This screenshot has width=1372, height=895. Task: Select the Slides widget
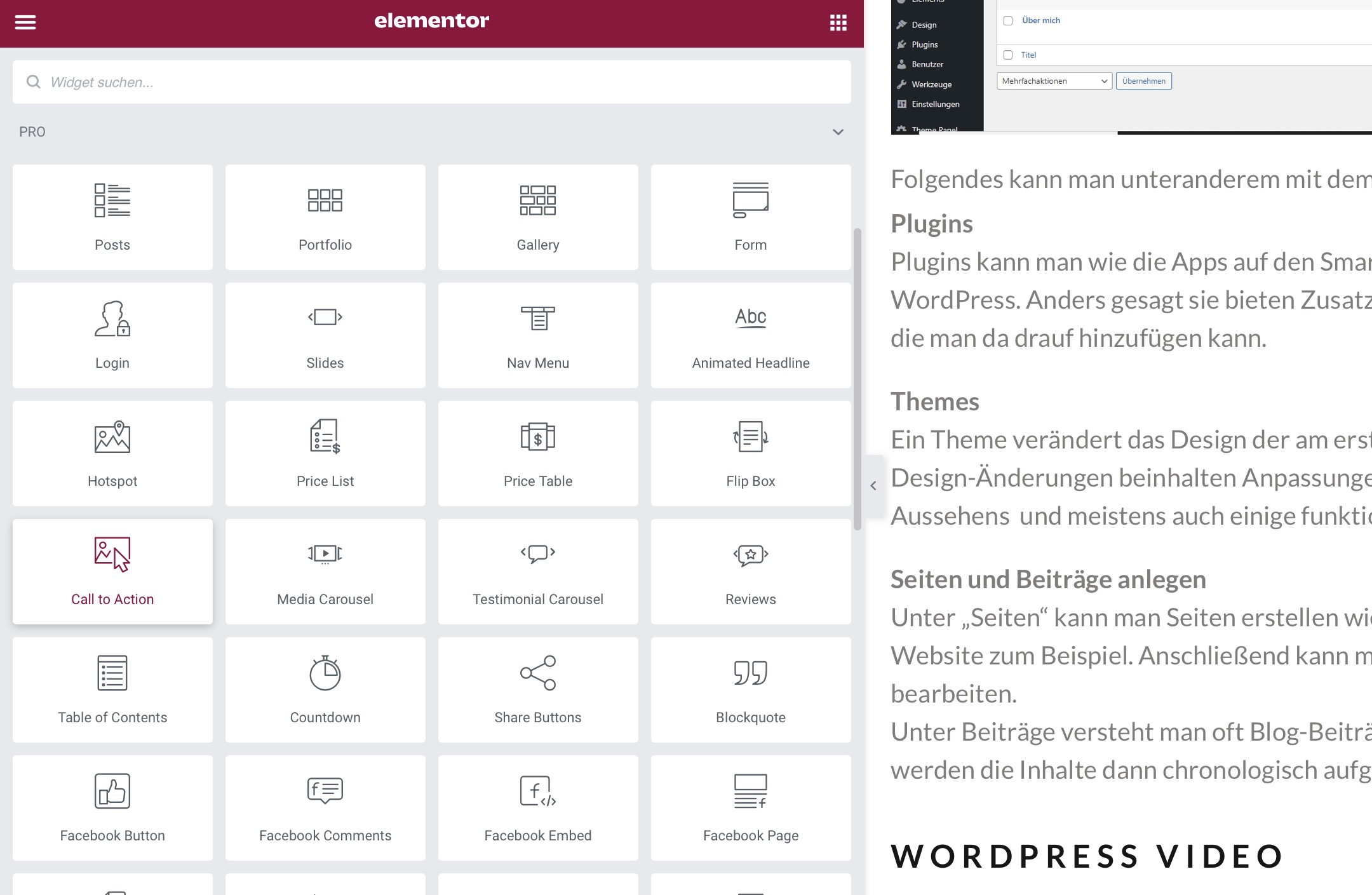[x=325, y=335]
